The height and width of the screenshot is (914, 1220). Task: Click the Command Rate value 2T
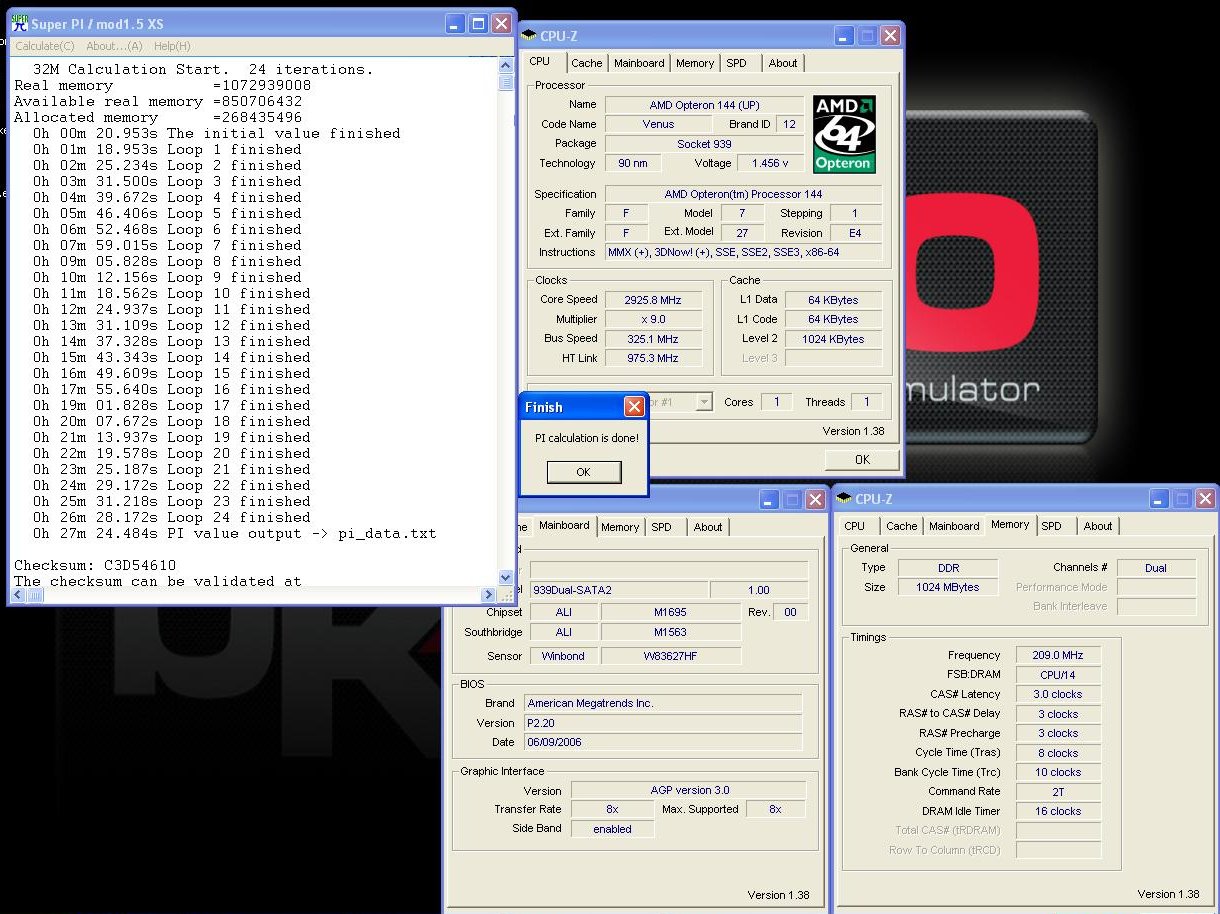click(1058, 791)
